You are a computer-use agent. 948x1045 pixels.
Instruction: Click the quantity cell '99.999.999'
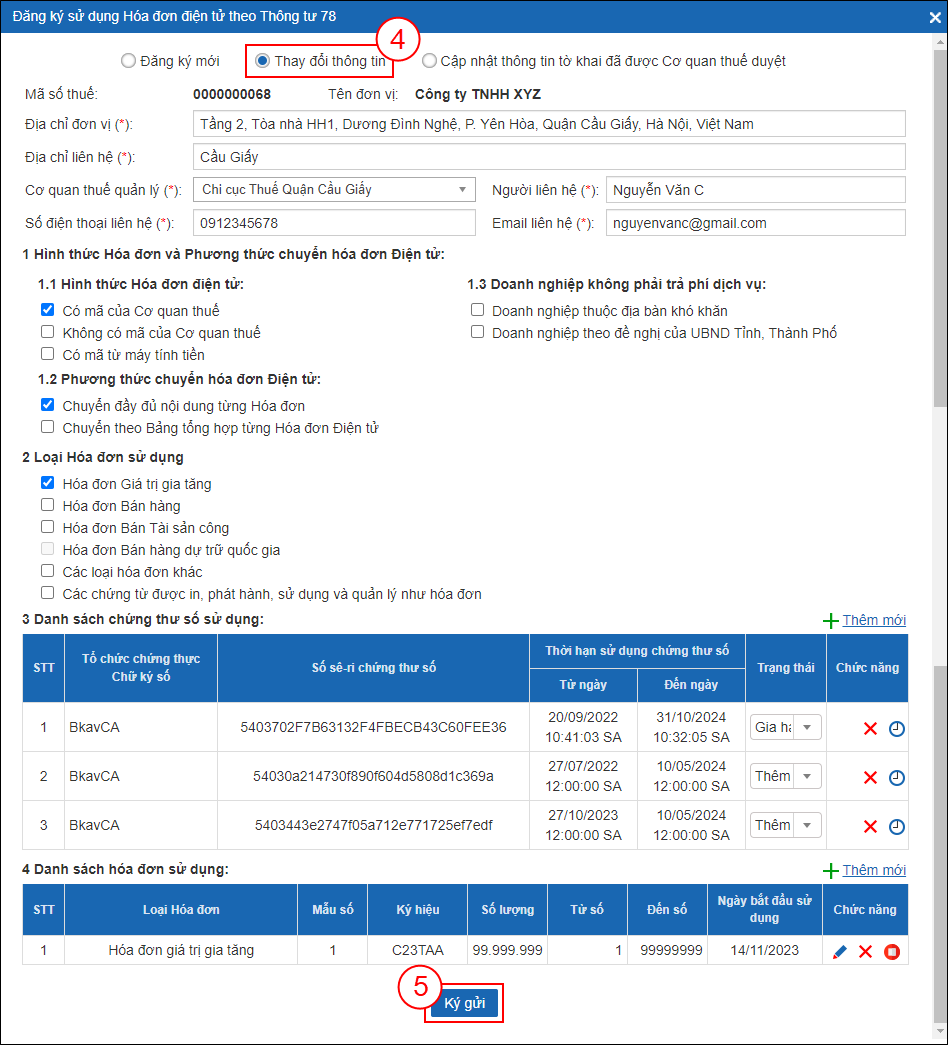tap(507, 950)
